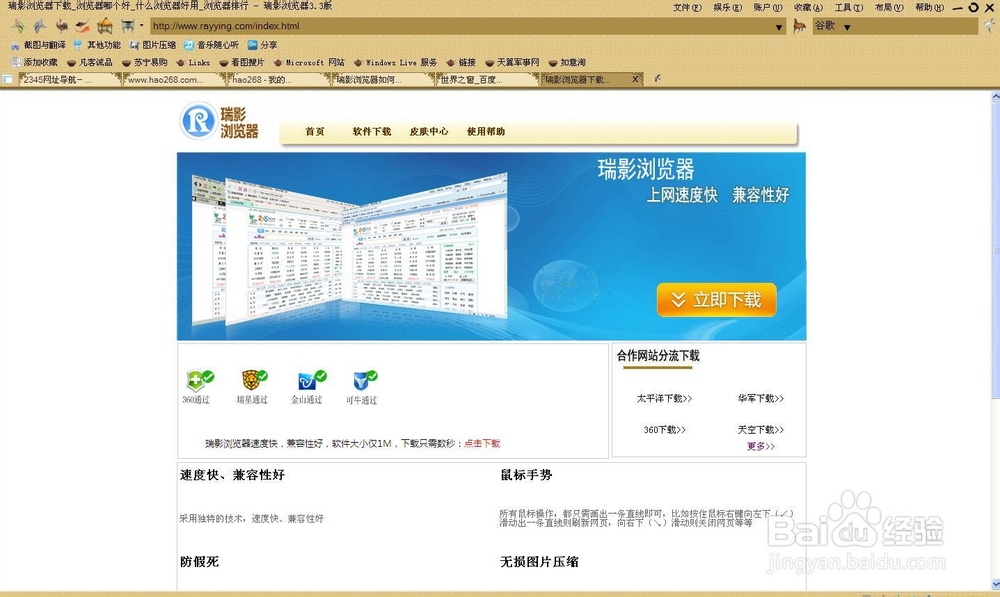Switch to the 2345网址导航 tab
This screenshot has width=1000, height=597.
[x=70, y=79]
